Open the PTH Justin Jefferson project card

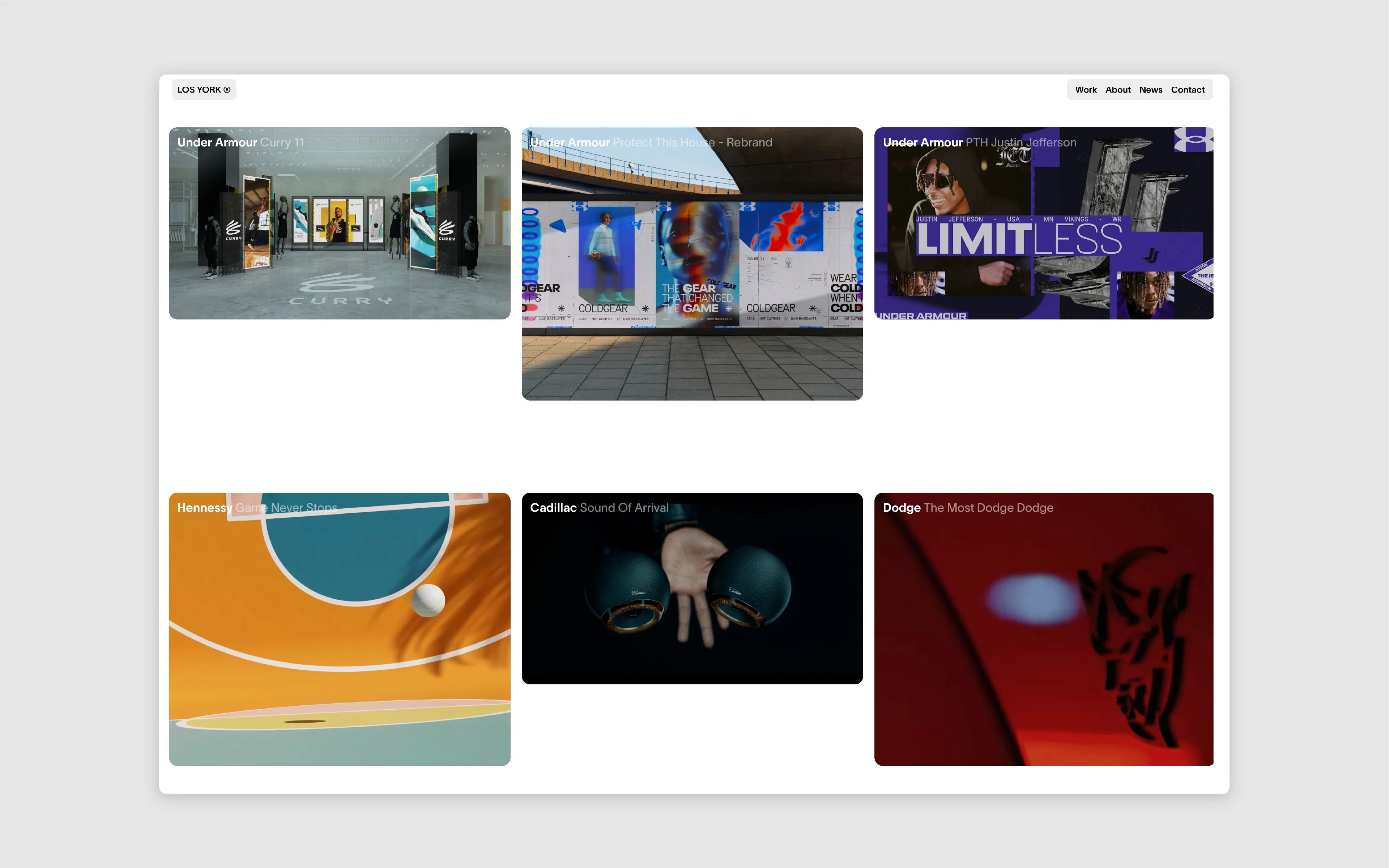click(x=1043, y=223)
